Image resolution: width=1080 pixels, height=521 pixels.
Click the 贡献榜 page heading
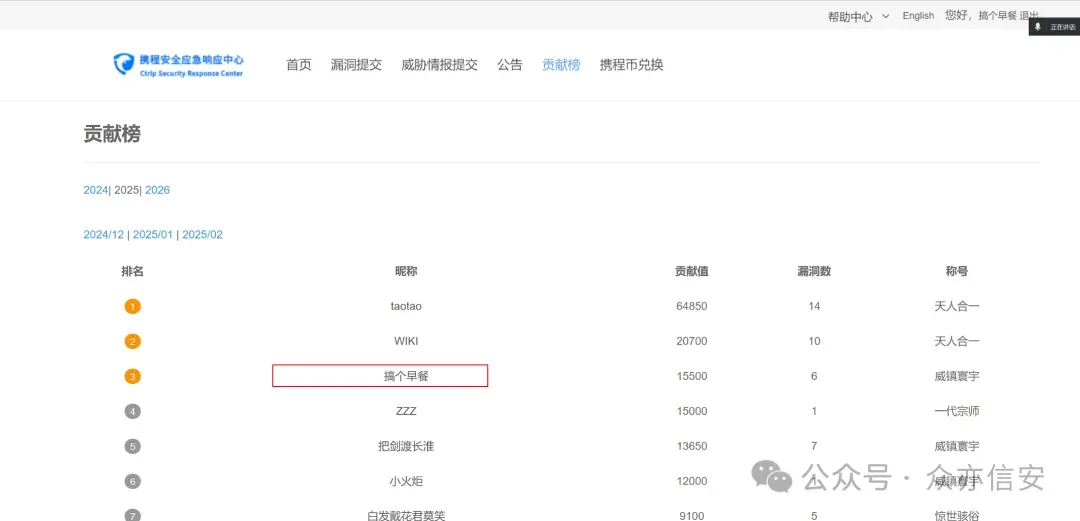(112, 134)
